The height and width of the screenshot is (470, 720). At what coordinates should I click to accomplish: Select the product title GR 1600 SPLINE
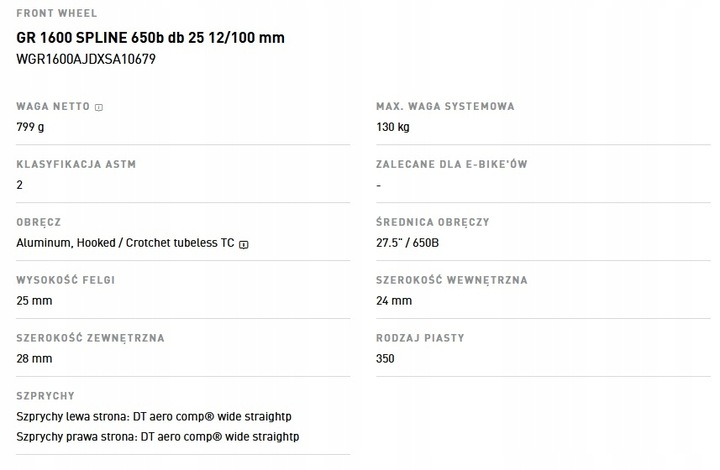(150, 38)
